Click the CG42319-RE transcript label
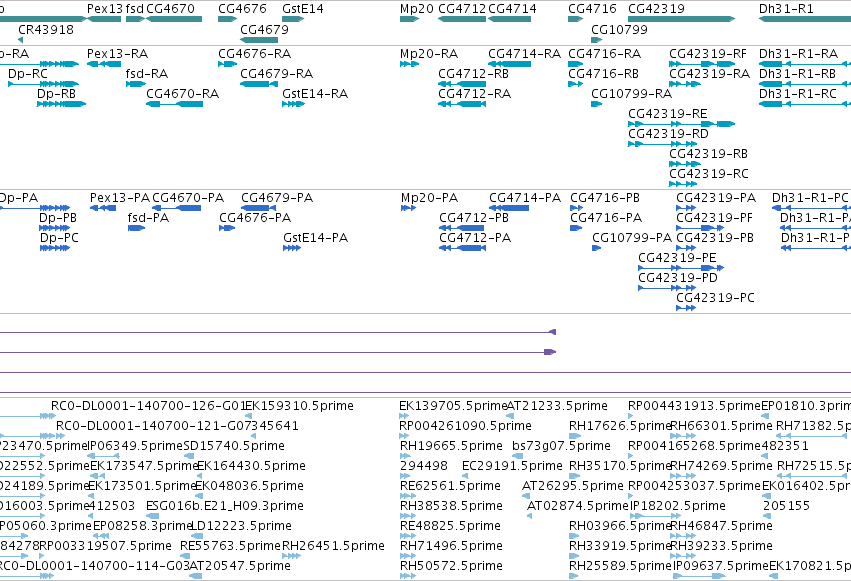The width and height of the screenshot is (851, 581). click(668, 114)
